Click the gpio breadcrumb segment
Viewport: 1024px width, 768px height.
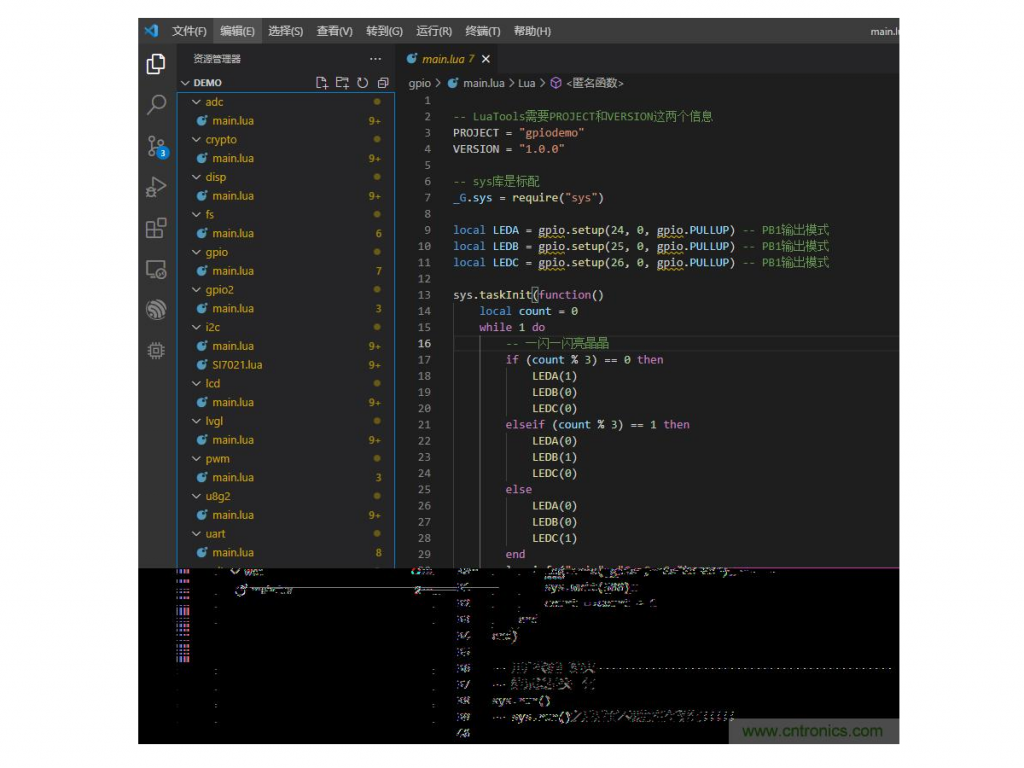tap(419, 83)
